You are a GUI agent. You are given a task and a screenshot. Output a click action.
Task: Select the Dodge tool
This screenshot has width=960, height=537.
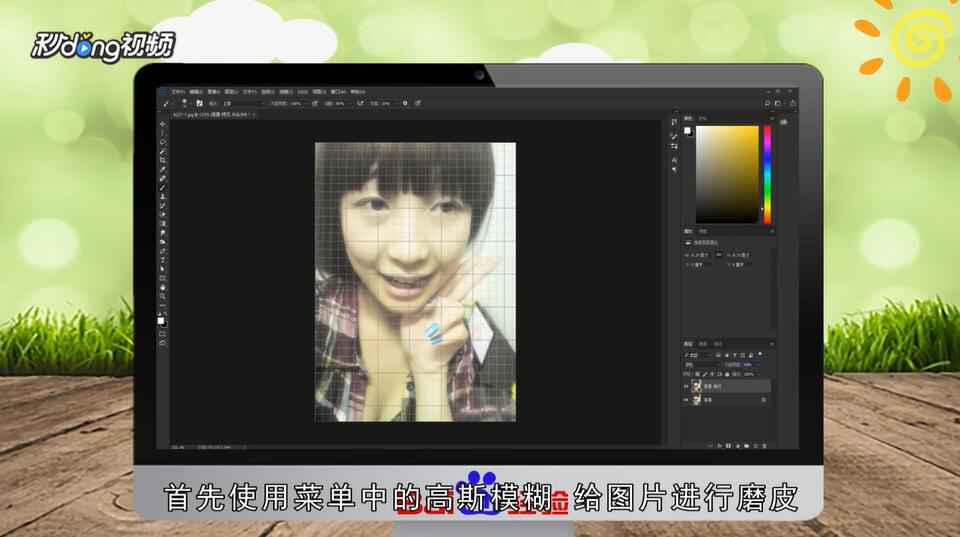[x=162, y=241]
